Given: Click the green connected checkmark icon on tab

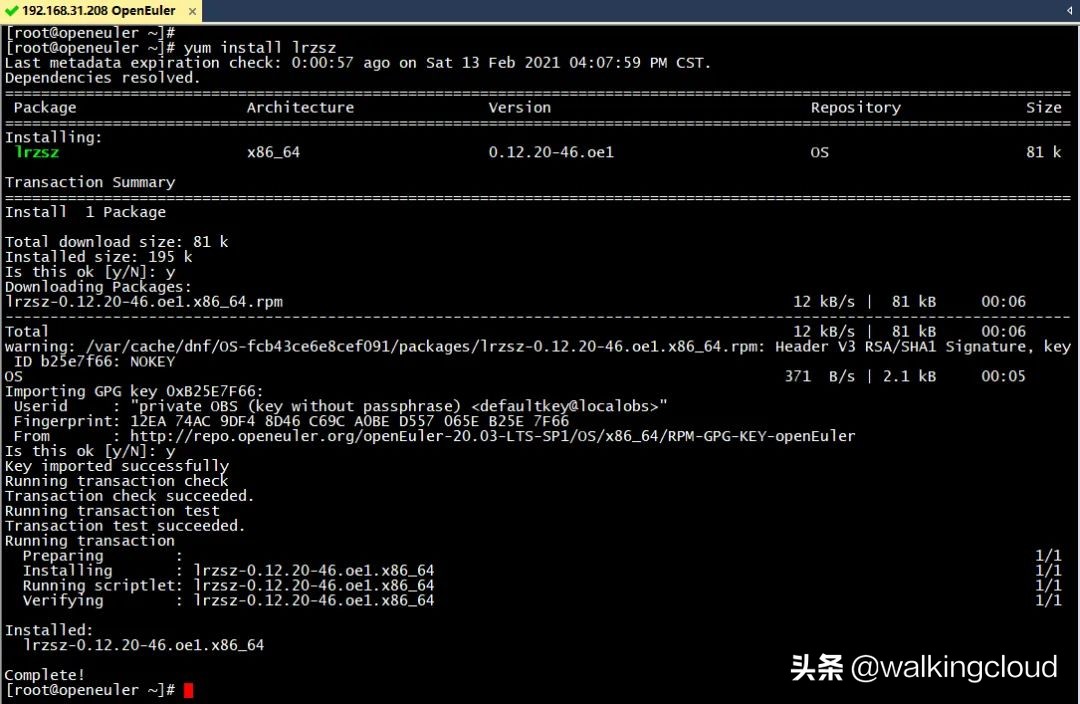Looking at the screenshot, I should point(12,11).
